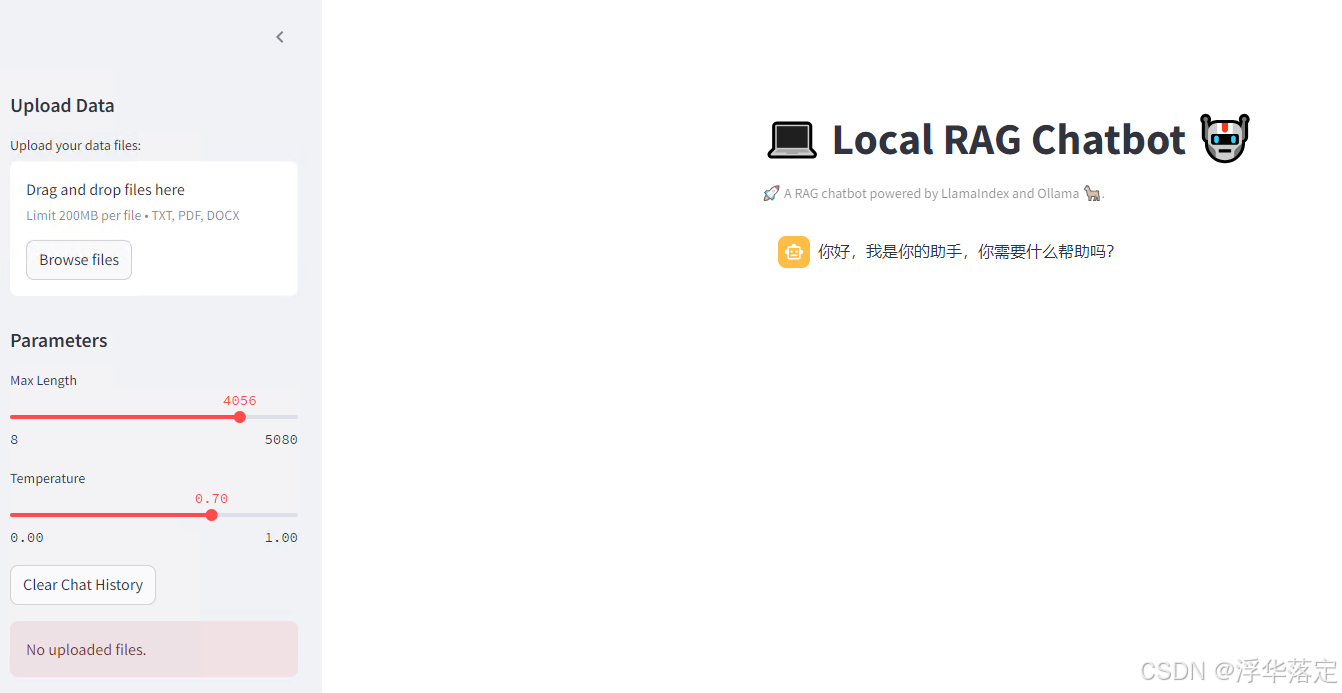Screen dimensions: 1342x693
Task: Click the 'Parameters' heading
Action: click(x=59, y=341)
